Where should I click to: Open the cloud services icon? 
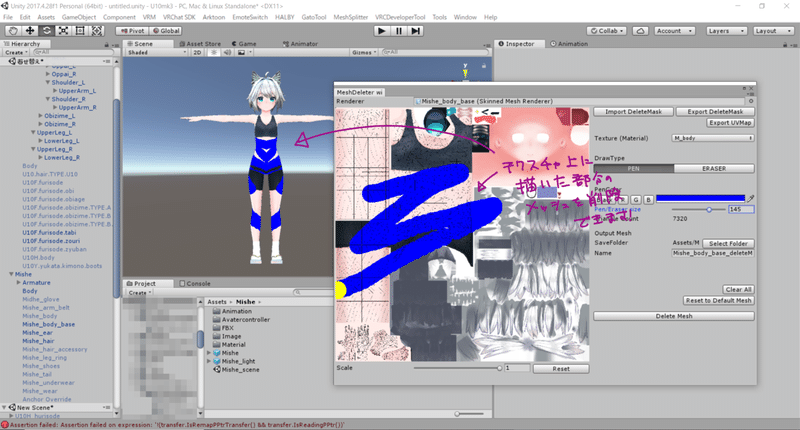click(640, 31)
